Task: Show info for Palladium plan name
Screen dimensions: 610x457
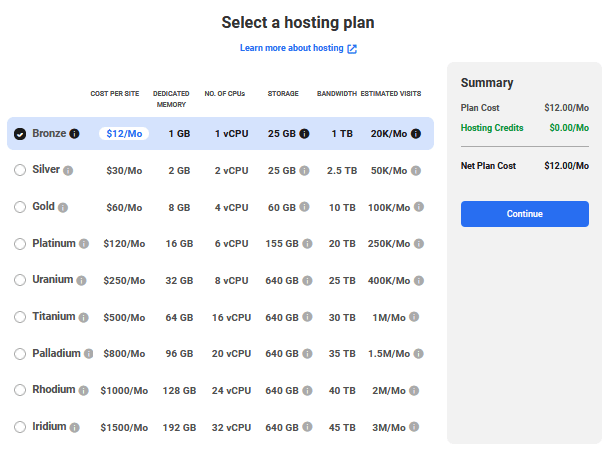Action: point(89,354)
